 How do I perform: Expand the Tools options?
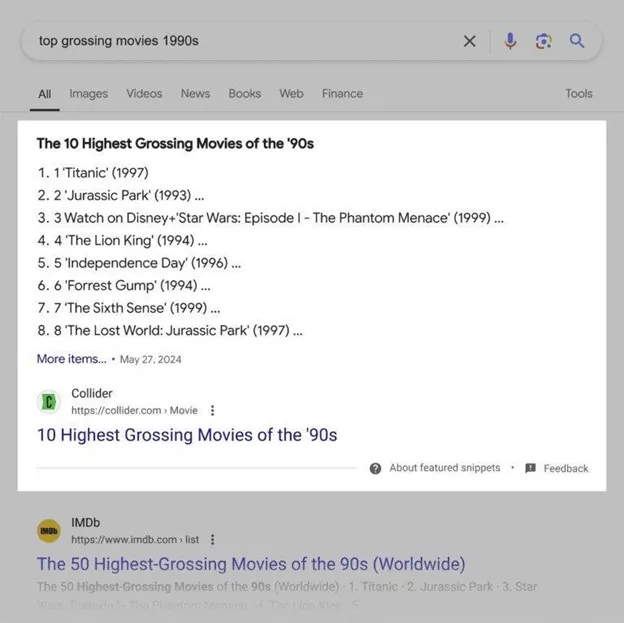click(x=579, y=94)
